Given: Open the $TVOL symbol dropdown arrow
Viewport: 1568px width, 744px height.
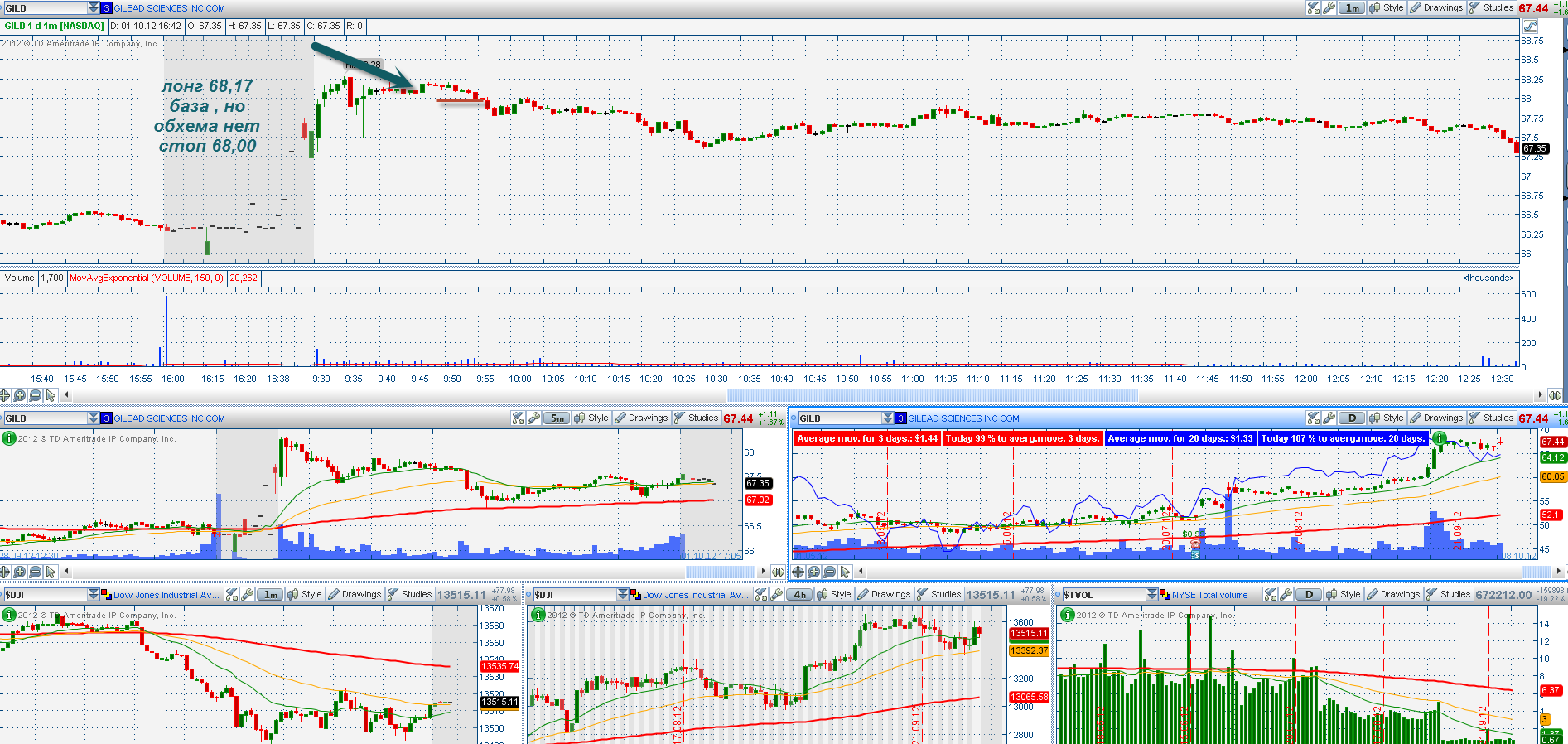Looking at the screenshot, I should [x=1152, y=594].
